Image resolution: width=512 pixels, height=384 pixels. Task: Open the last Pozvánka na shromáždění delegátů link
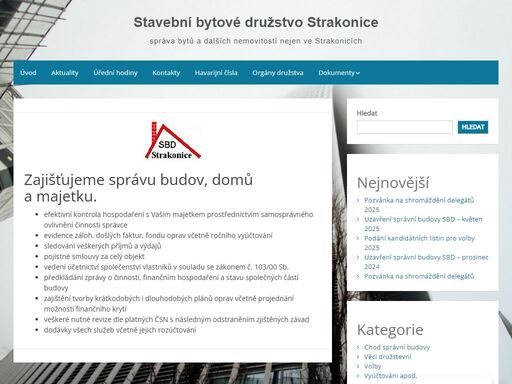point(419,276)
